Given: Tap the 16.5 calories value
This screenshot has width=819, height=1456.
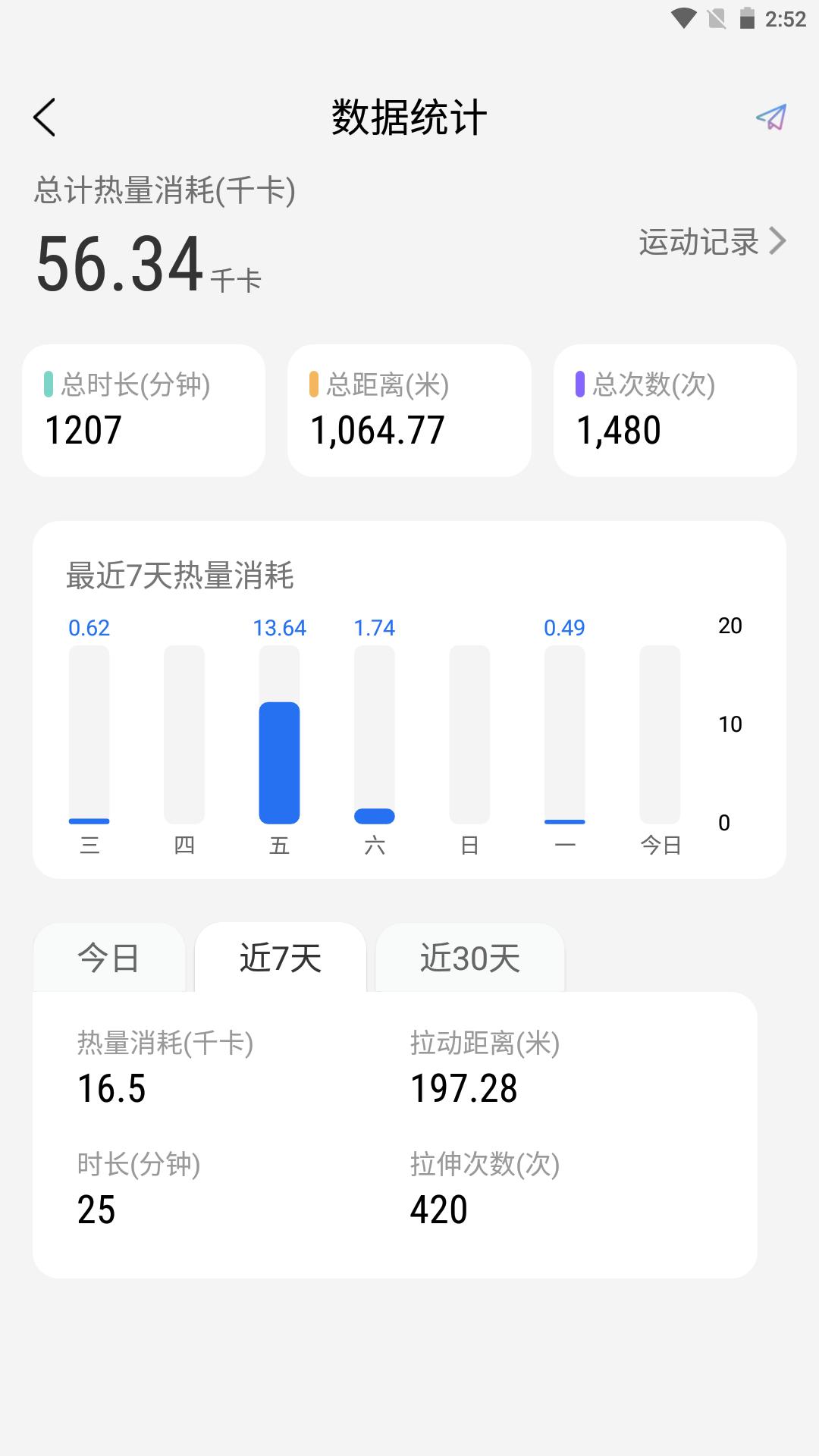Looking at the screenshot, I should pyautogui.click(x=111, y=1089).
